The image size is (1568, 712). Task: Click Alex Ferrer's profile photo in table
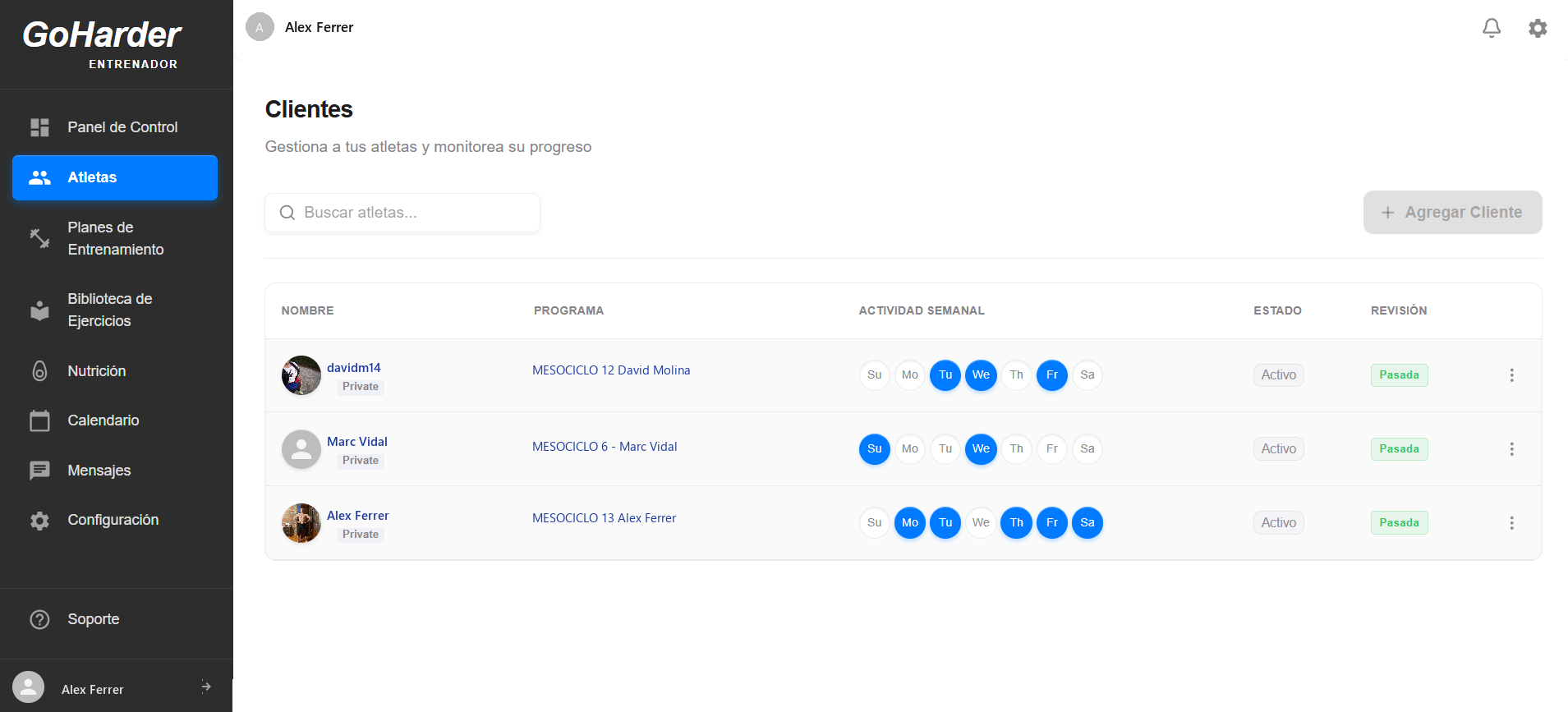(x=301, y=523)
